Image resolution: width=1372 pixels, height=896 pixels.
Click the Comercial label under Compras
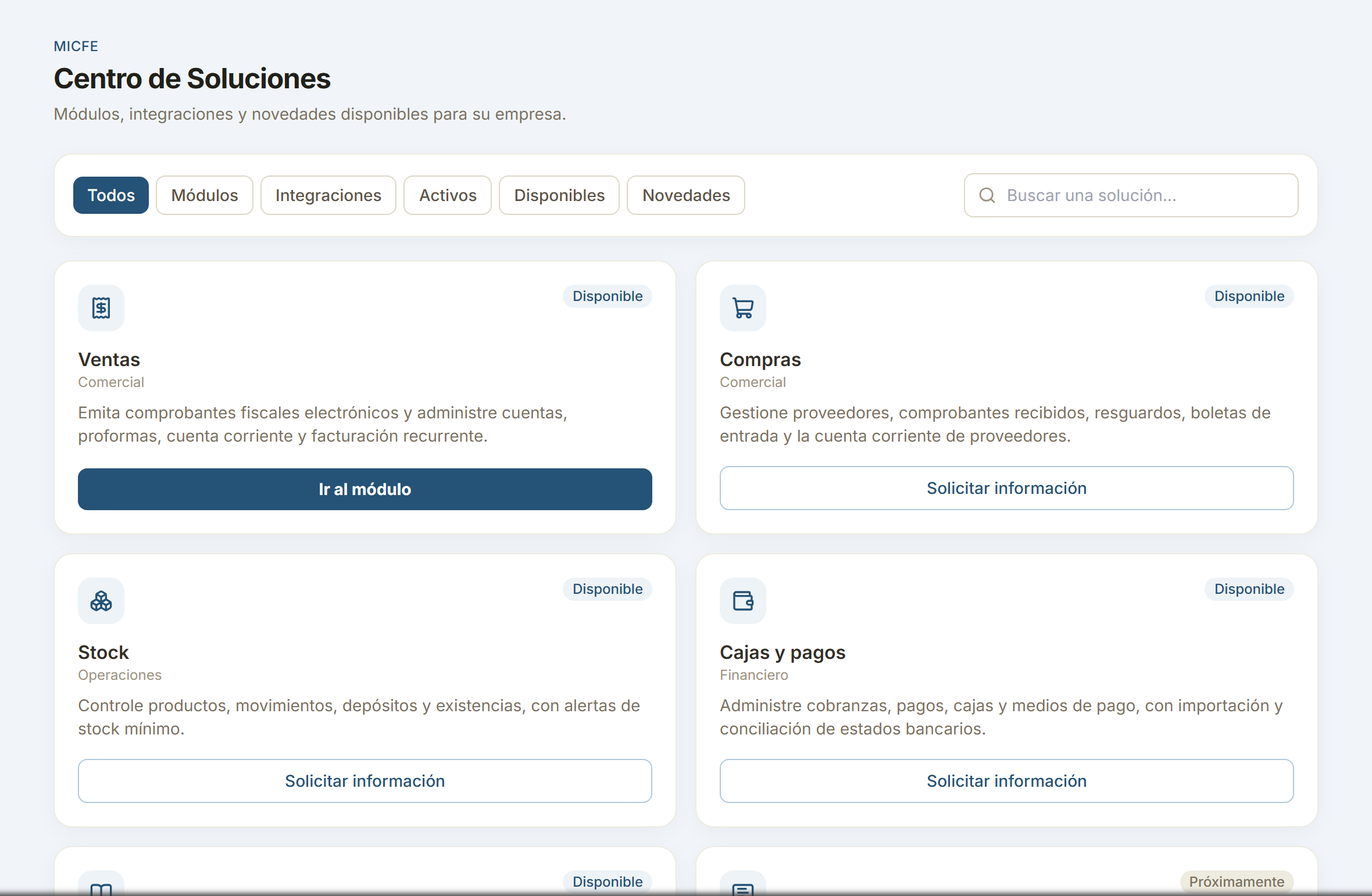pyautogui.click(x=753, y=382)
